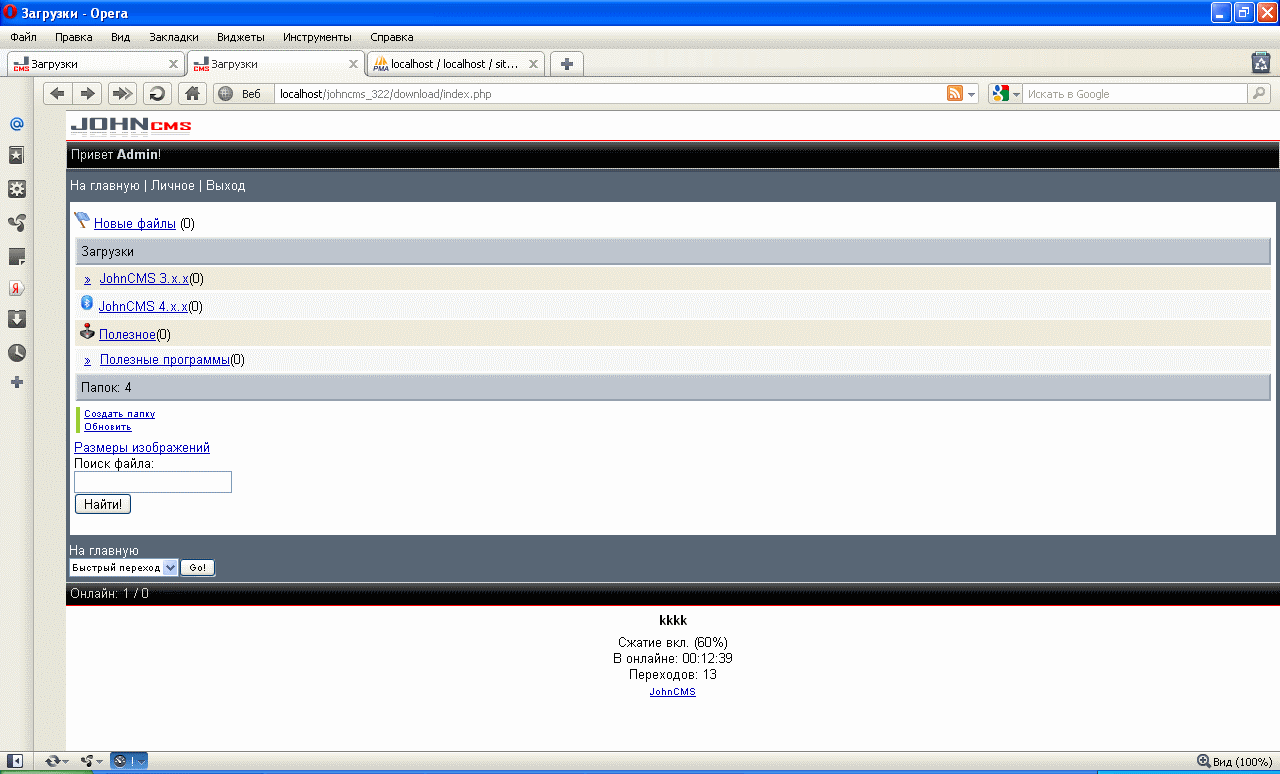Click the Bluetooth icon beside JohnCMS 4.x.x
This screenshot has height=774, width=1280.
(86, 303)
